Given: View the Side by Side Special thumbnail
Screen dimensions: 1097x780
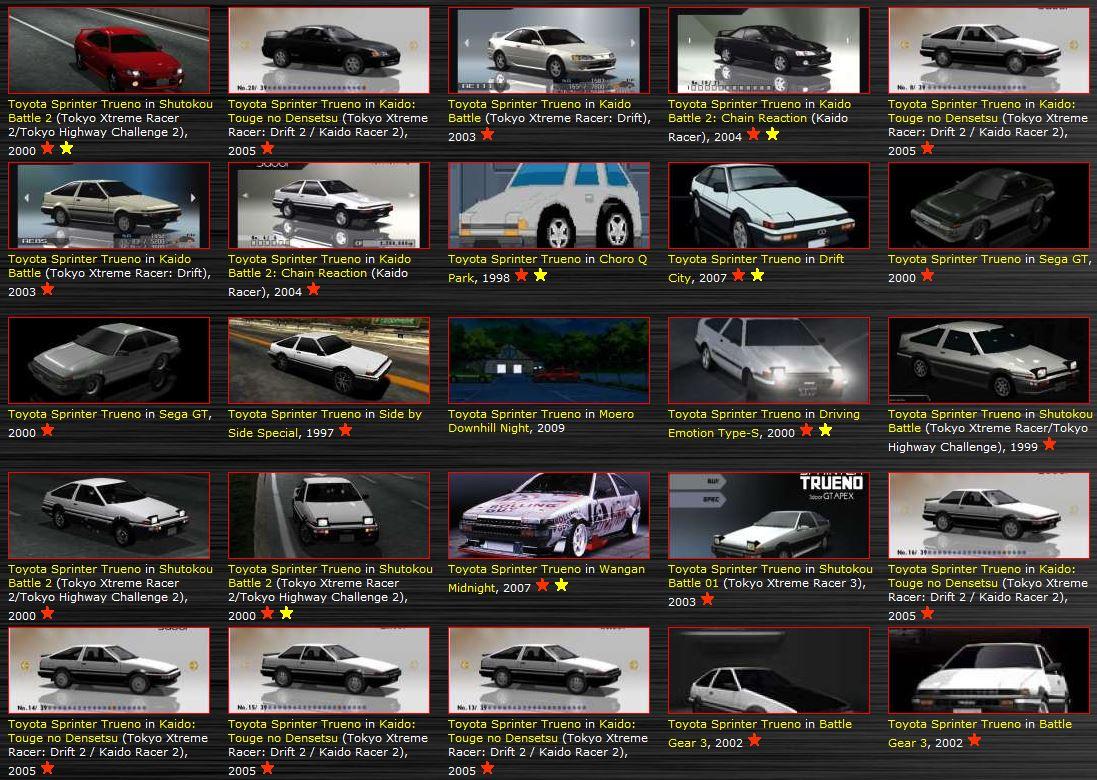Looking at the screenshot, I should point(329,361).
